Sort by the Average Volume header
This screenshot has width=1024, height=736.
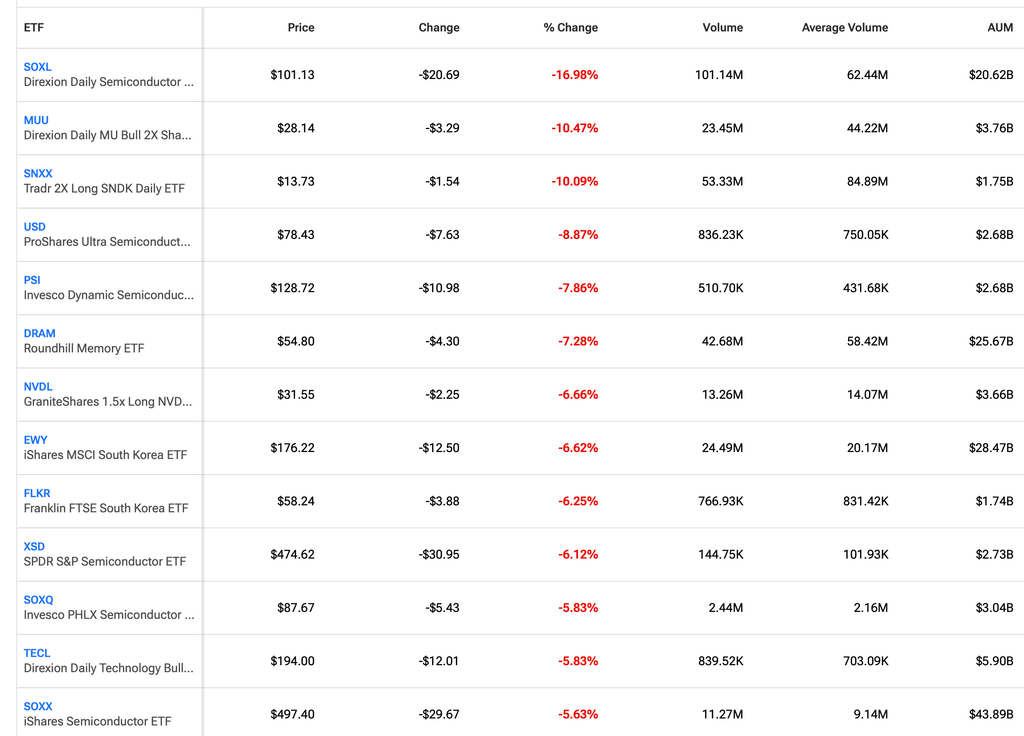coord(845,27)
